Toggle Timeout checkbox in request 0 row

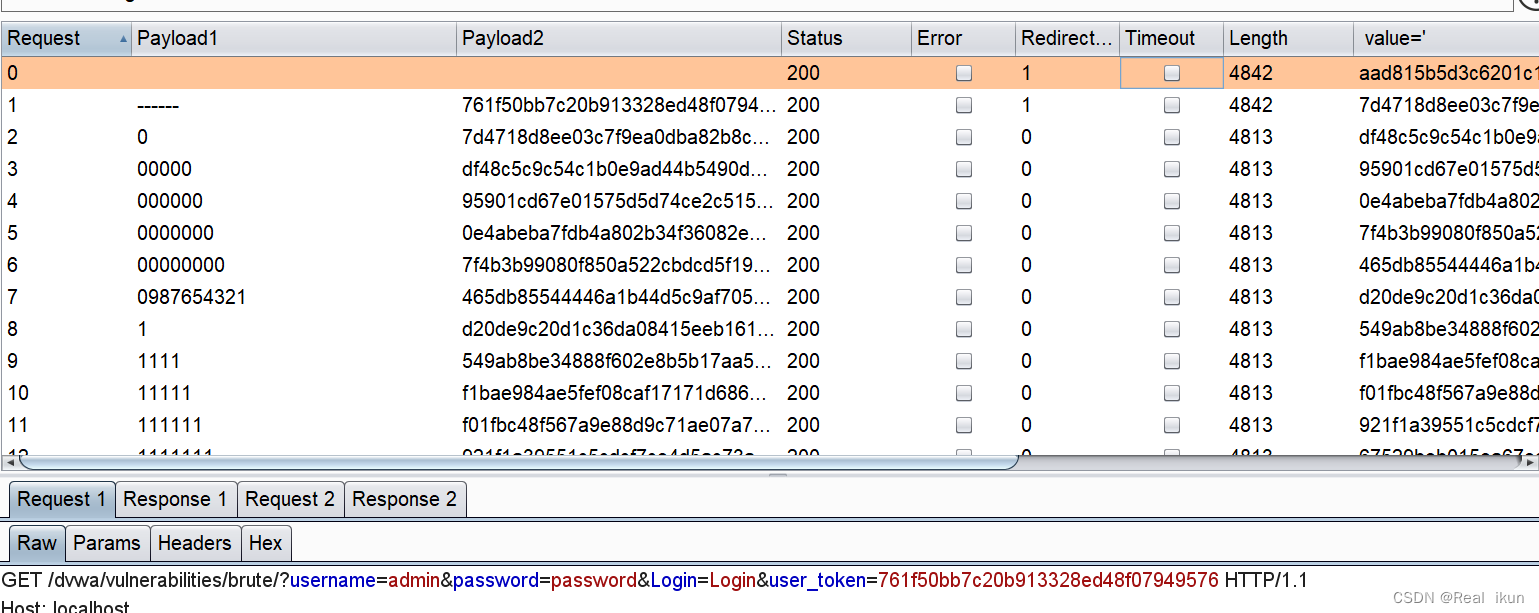pos(1172,73)
